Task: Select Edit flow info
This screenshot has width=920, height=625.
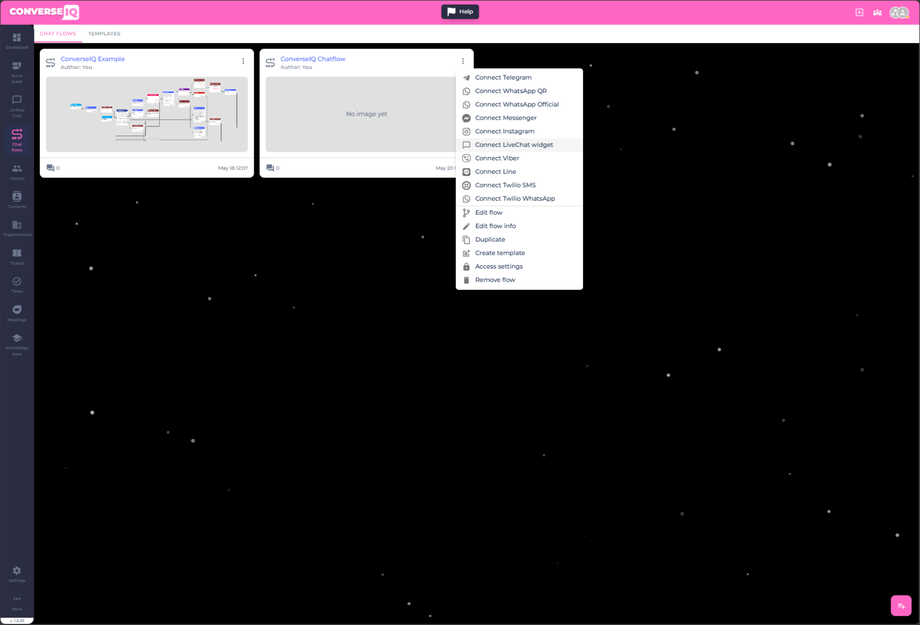Action: tap(519, 226)
